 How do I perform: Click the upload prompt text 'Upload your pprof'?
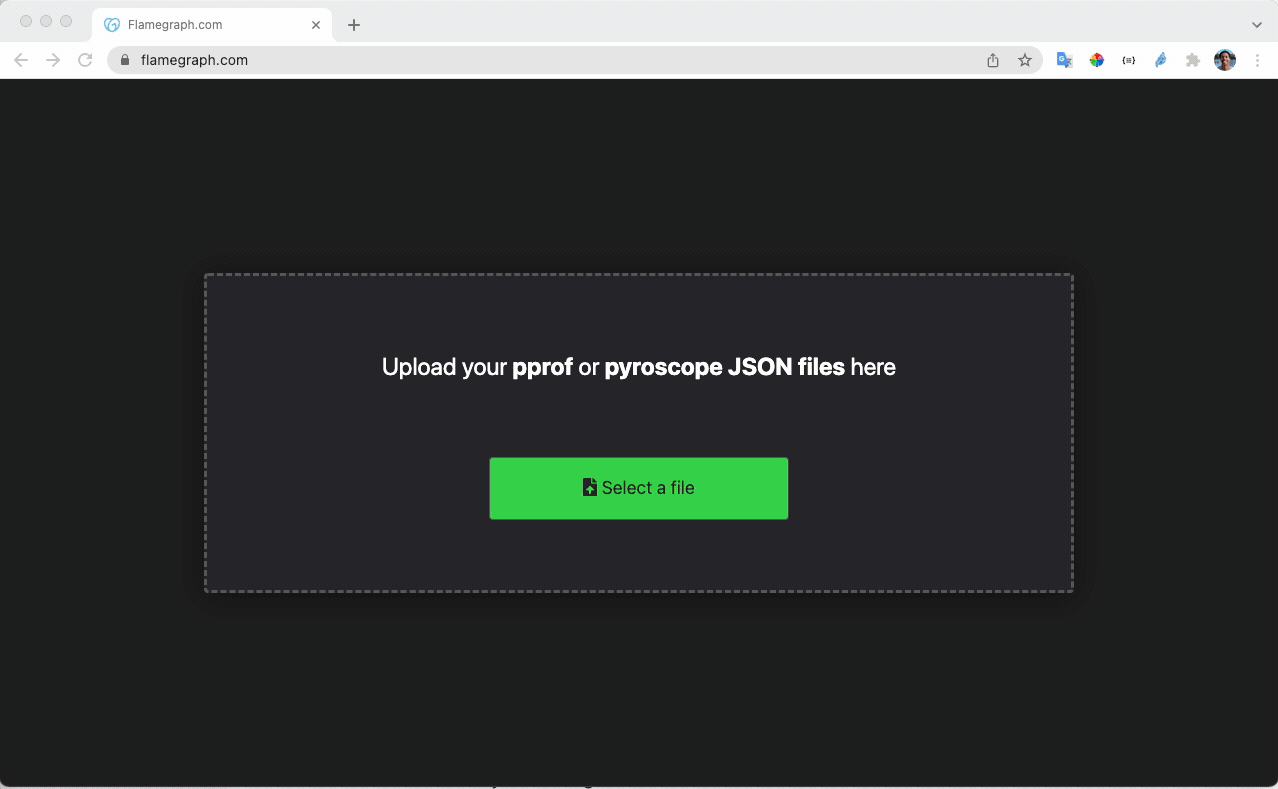tap(477, 367)
